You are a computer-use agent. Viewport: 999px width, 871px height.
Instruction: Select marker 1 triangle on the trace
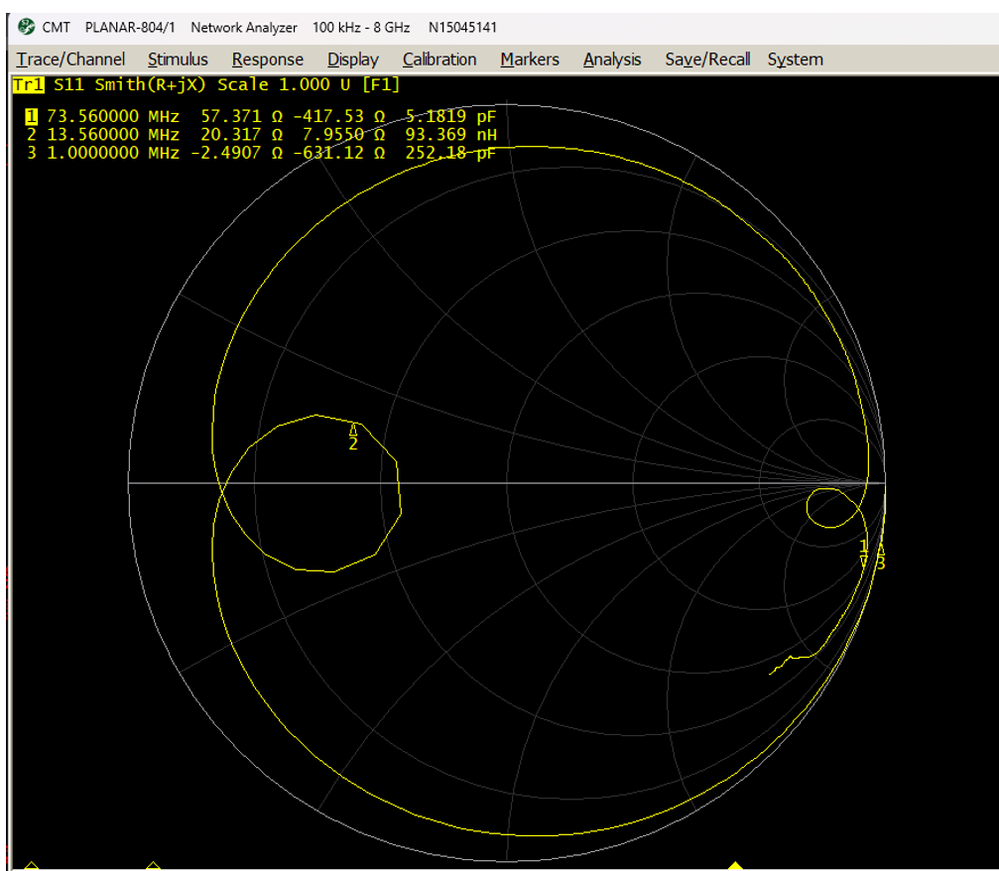[864, 560]
